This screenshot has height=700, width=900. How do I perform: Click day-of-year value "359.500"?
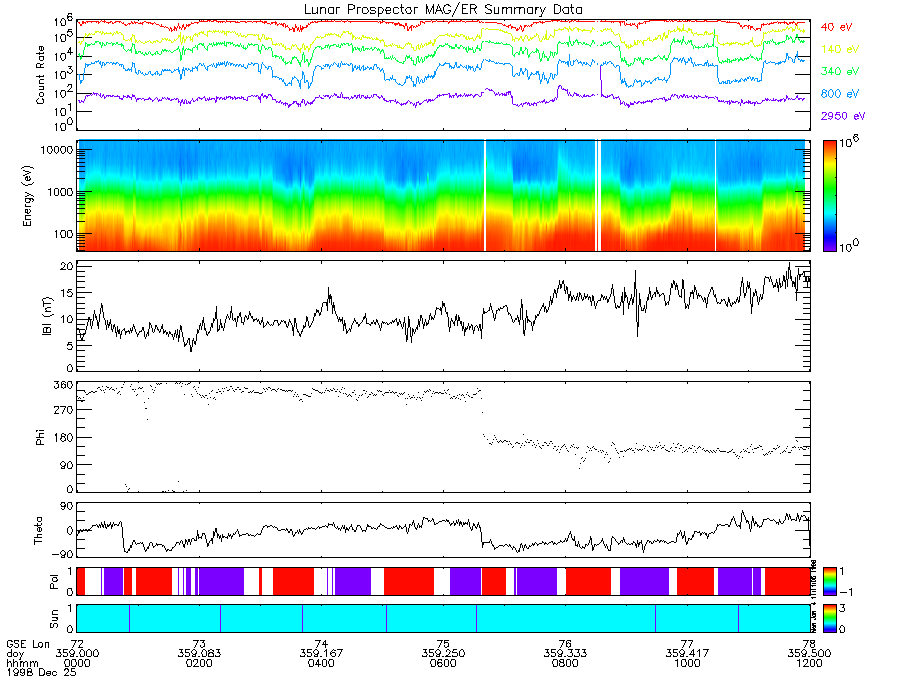coord(809,654)
